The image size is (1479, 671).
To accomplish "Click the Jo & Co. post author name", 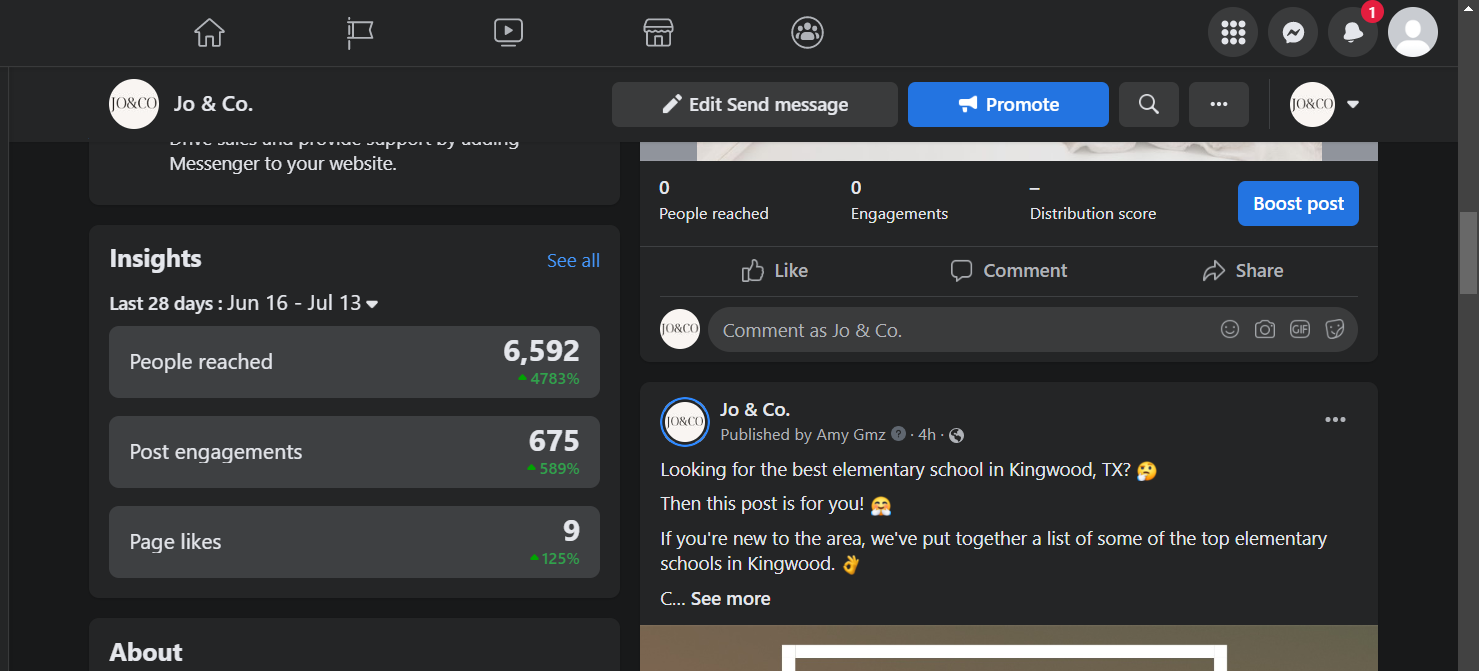I will 755,409.
